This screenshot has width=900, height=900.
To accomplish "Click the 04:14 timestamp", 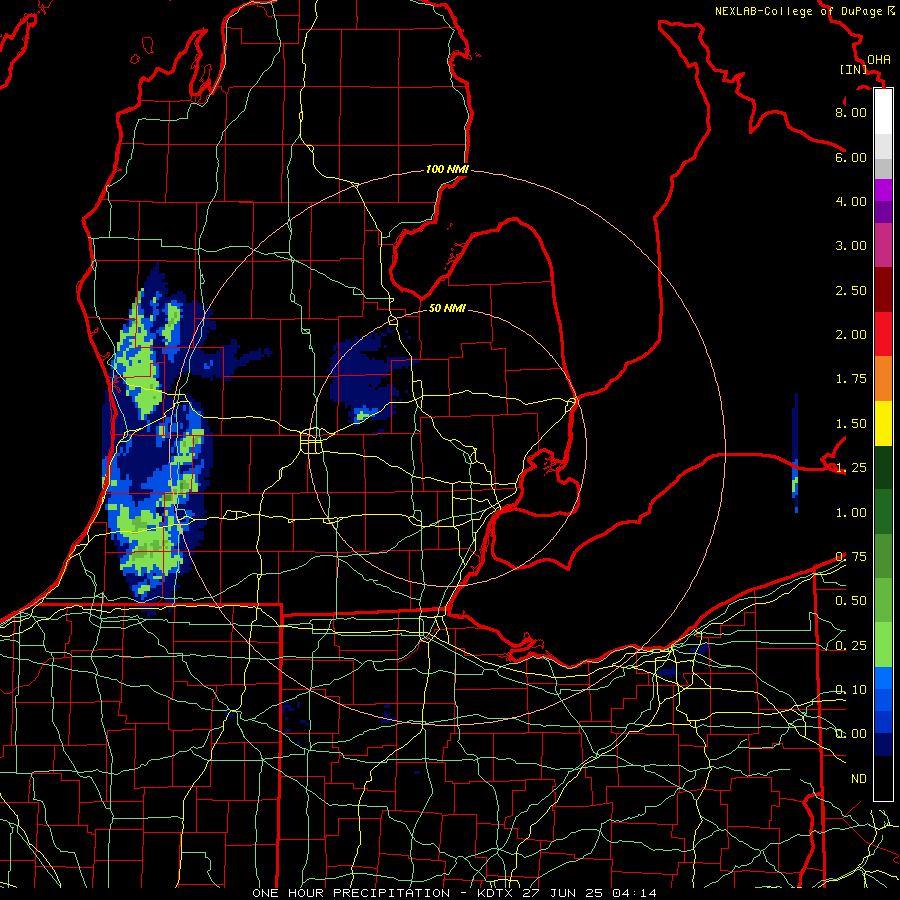I will pyautogui.click(x=634, y=893).
